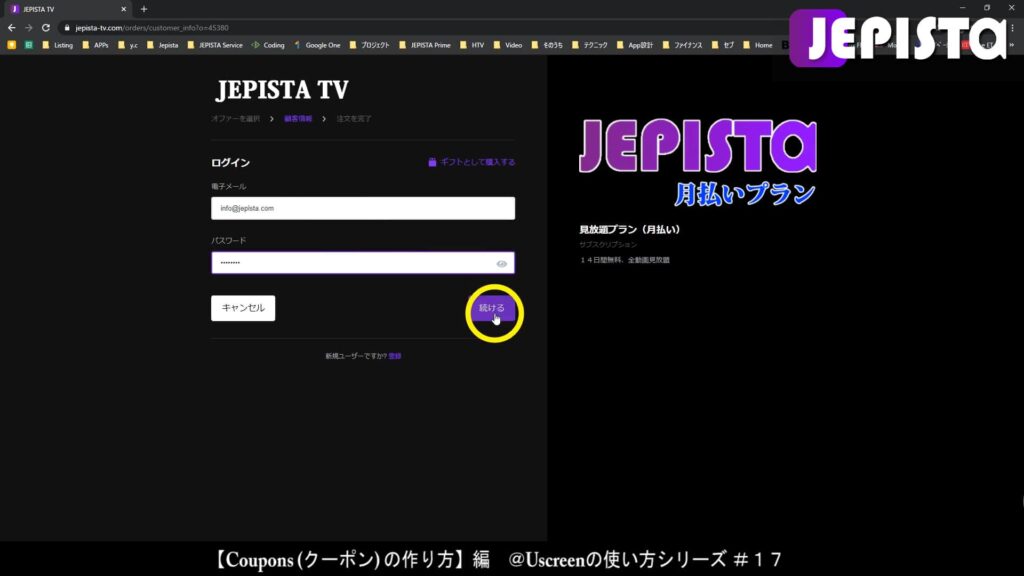1024x576 pixels.
Task: Open a new tab with the plus button
Action: click(144, 9)
